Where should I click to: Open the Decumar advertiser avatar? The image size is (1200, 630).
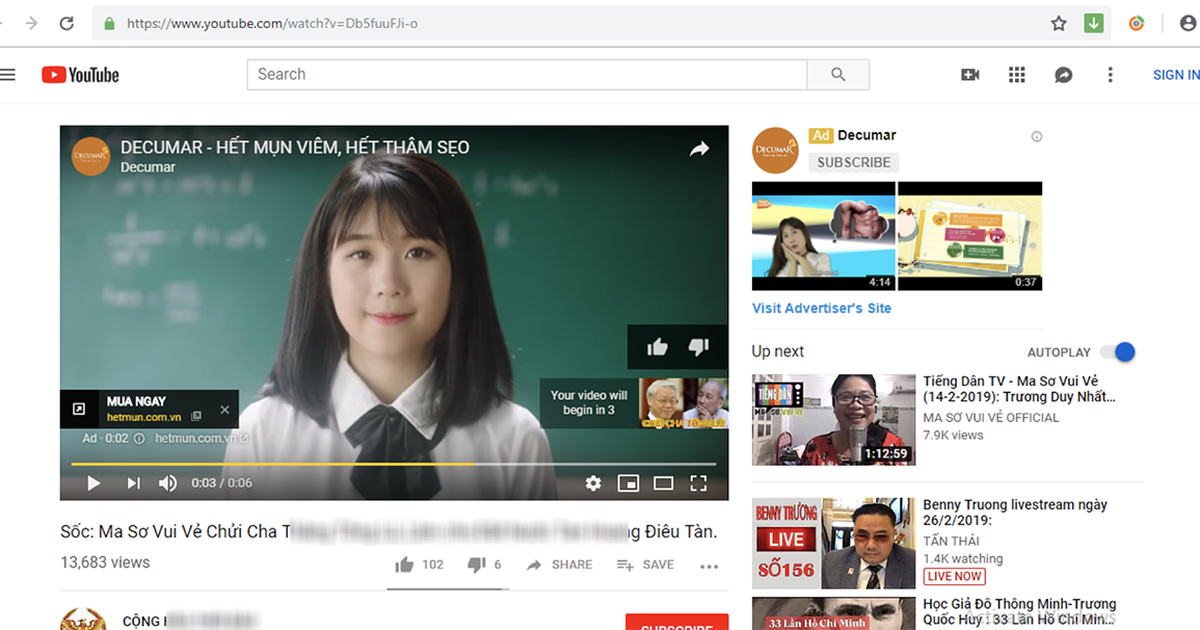tap(775, 150)
